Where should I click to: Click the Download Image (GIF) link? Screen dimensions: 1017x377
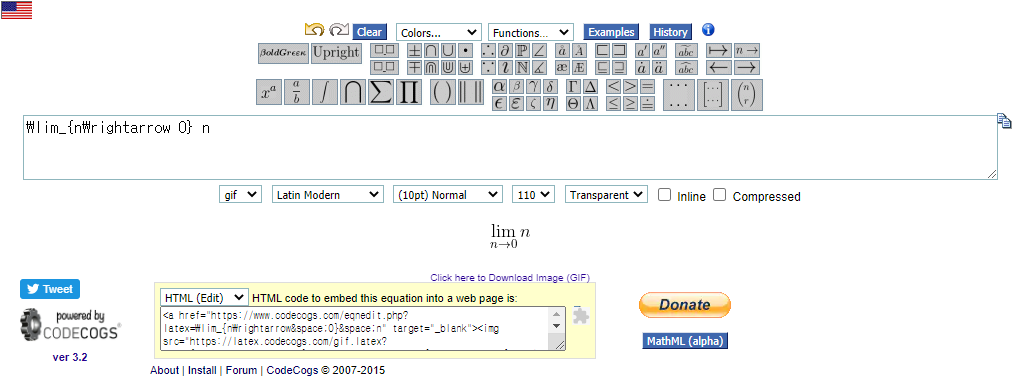tap(510, 278)
